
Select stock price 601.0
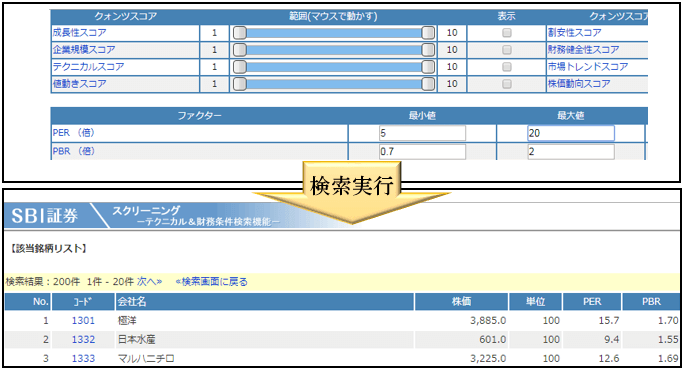493,339
